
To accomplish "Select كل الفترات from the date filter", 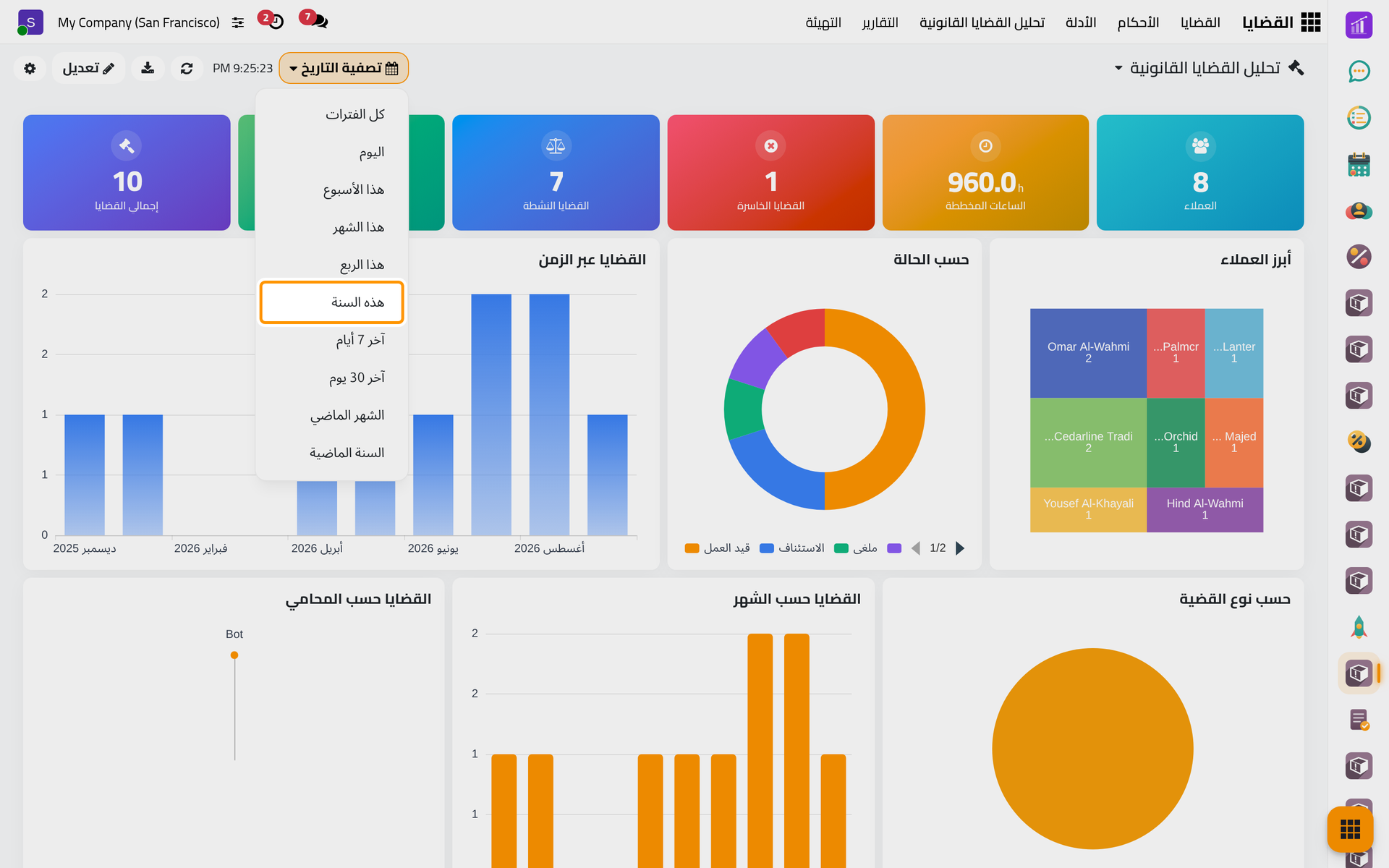I will click(x=332, y=114).
